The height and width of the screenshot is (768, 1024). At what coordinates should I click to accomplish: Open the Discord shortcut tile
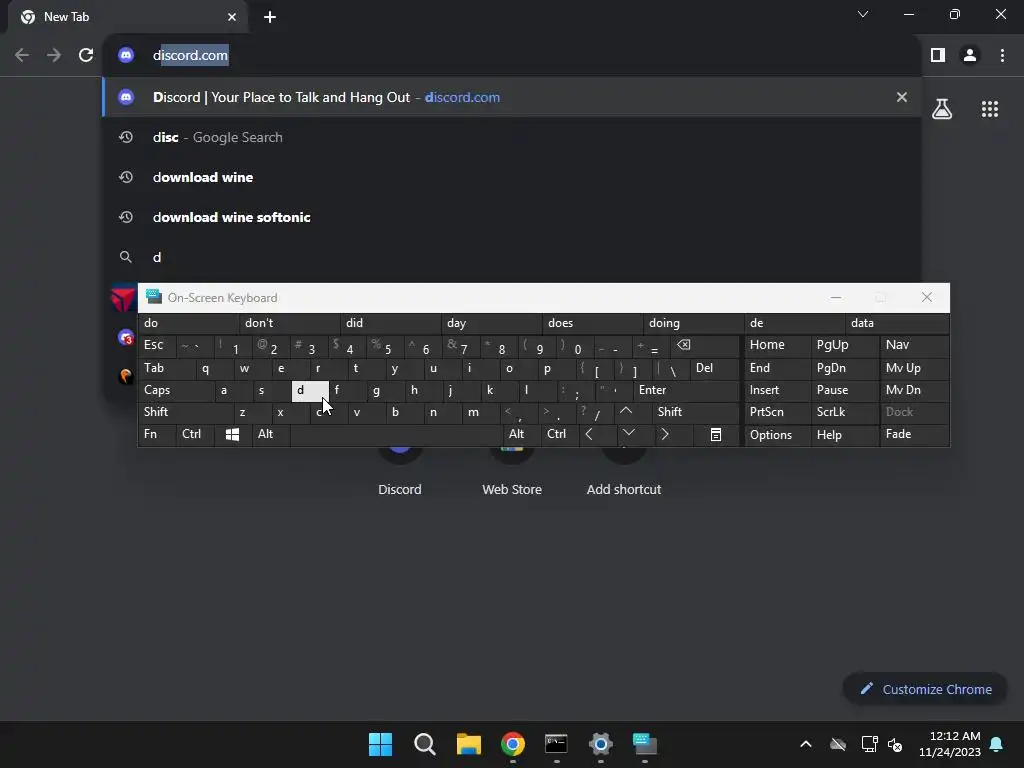(x=400, y=472)
